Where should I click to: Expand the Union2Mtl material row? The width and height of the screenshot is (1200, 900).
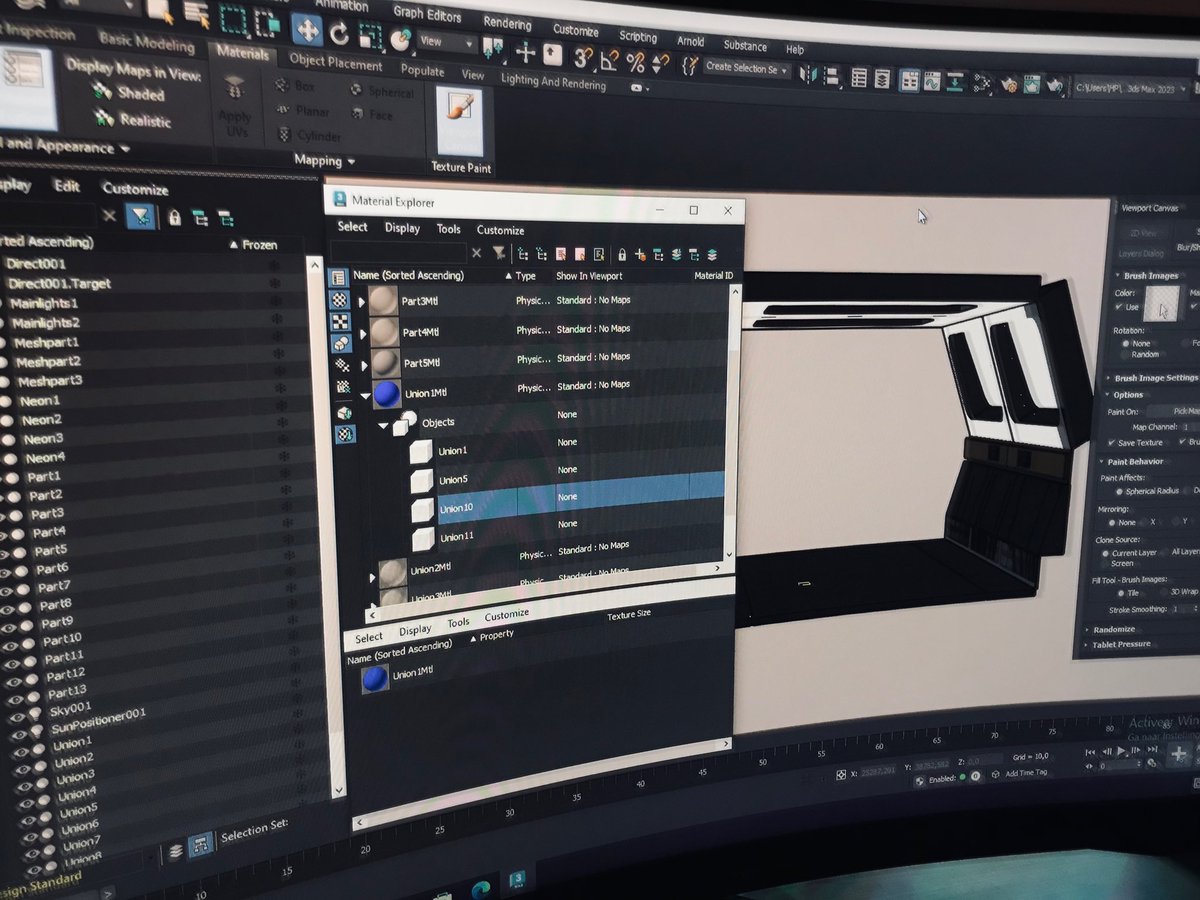pos(373,576)
